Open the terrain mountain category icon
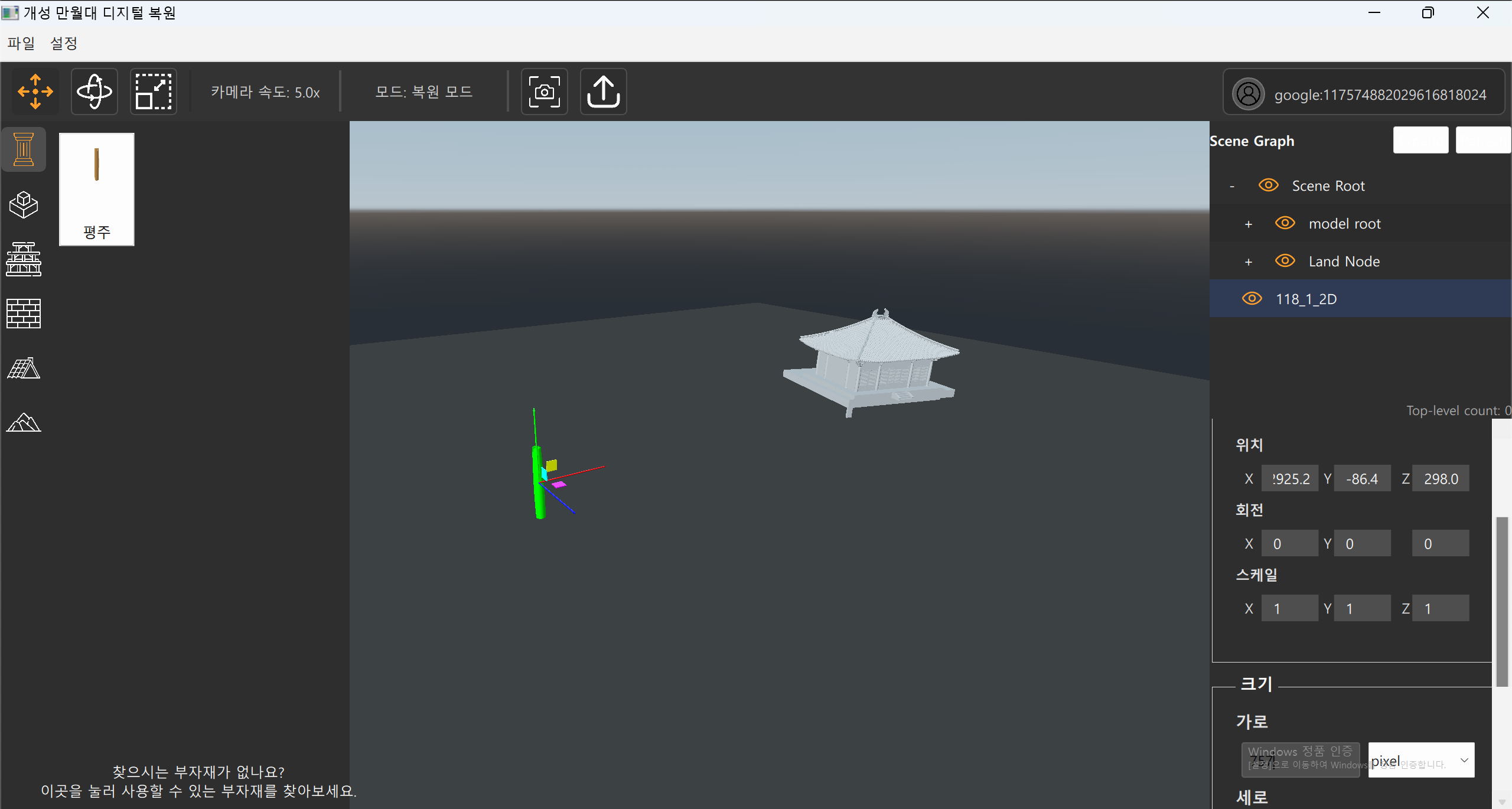 pyautogui.click(x=24, y=423)
